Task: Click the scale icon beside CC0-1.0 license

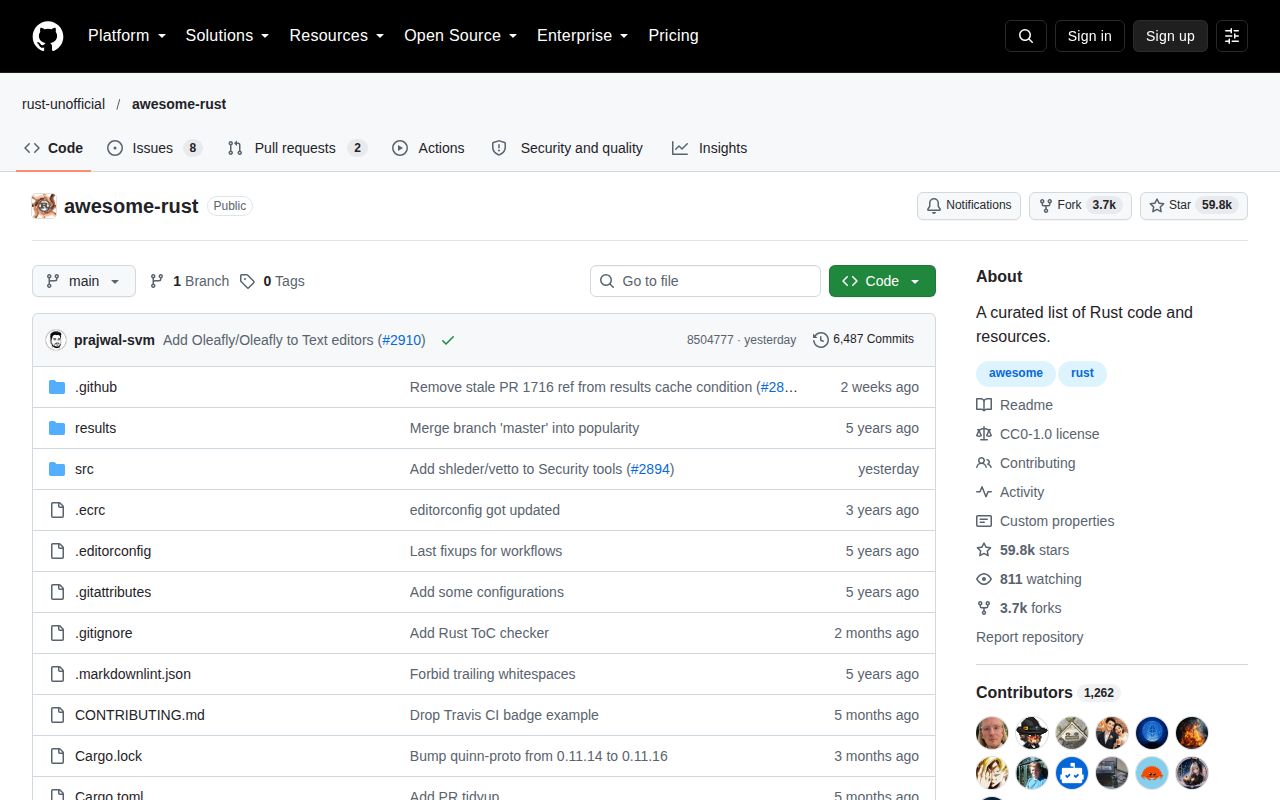Action: 984,434
